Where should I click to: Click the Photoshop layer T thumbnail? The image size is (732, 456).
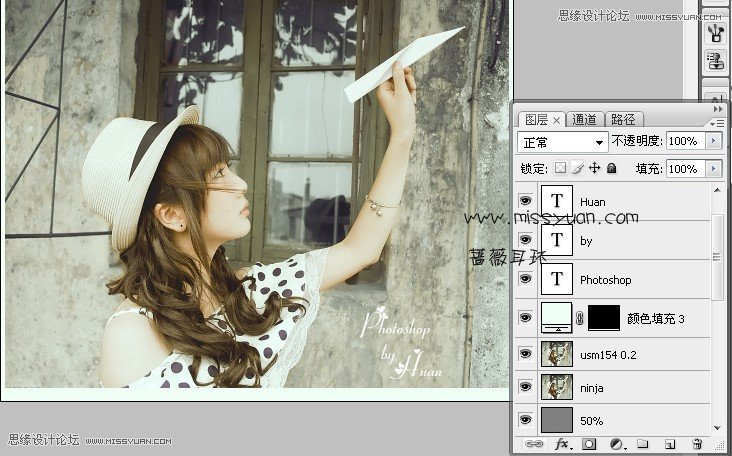(556, 279)
